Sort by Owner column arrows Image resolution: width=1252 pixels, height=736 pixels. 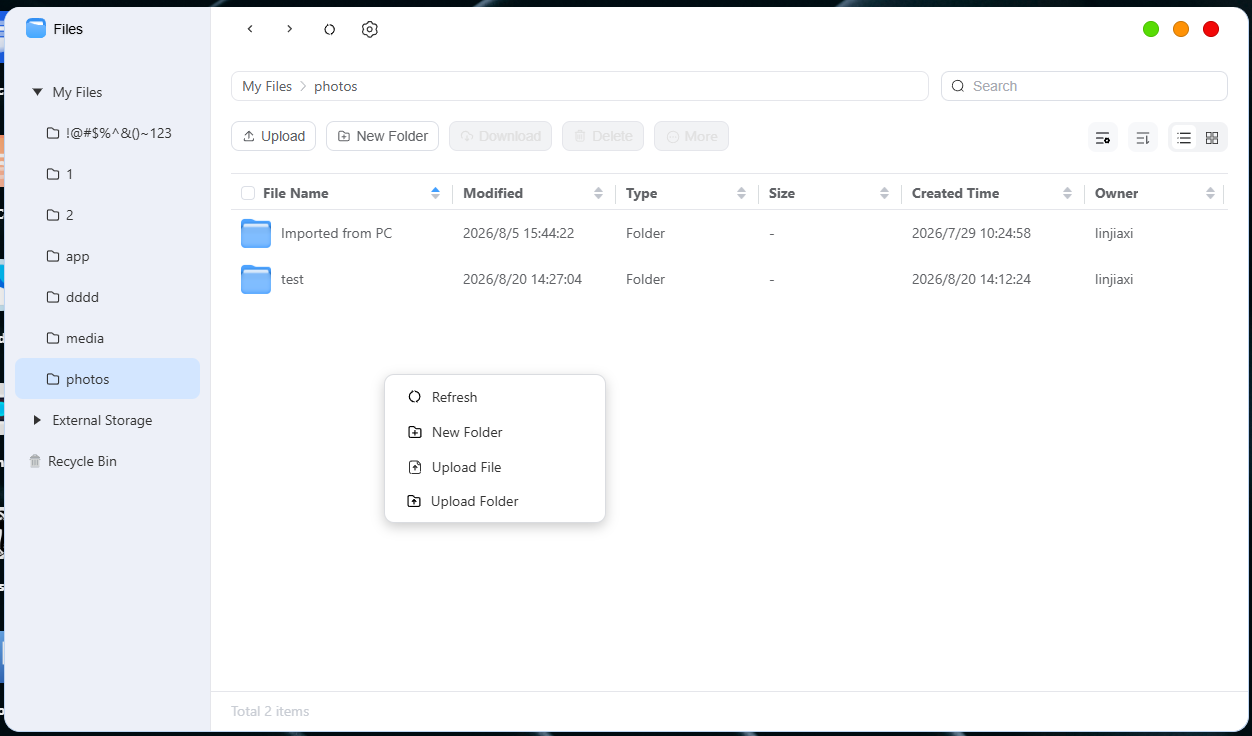(x=1210, y=193)
